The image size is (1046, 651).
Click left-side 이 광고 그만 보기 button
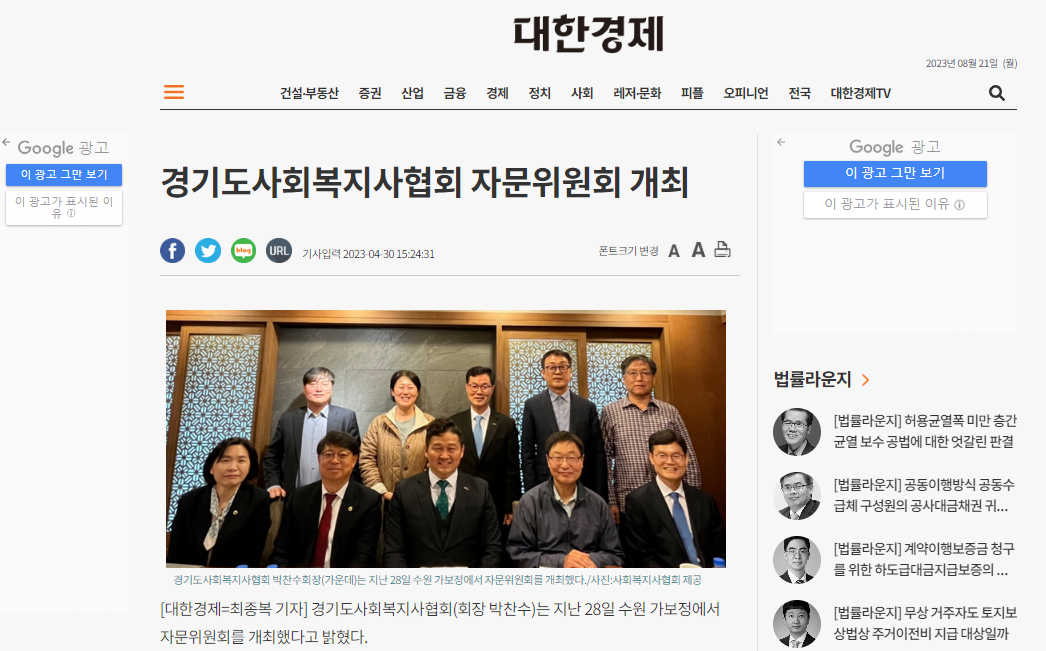point(64,175)
